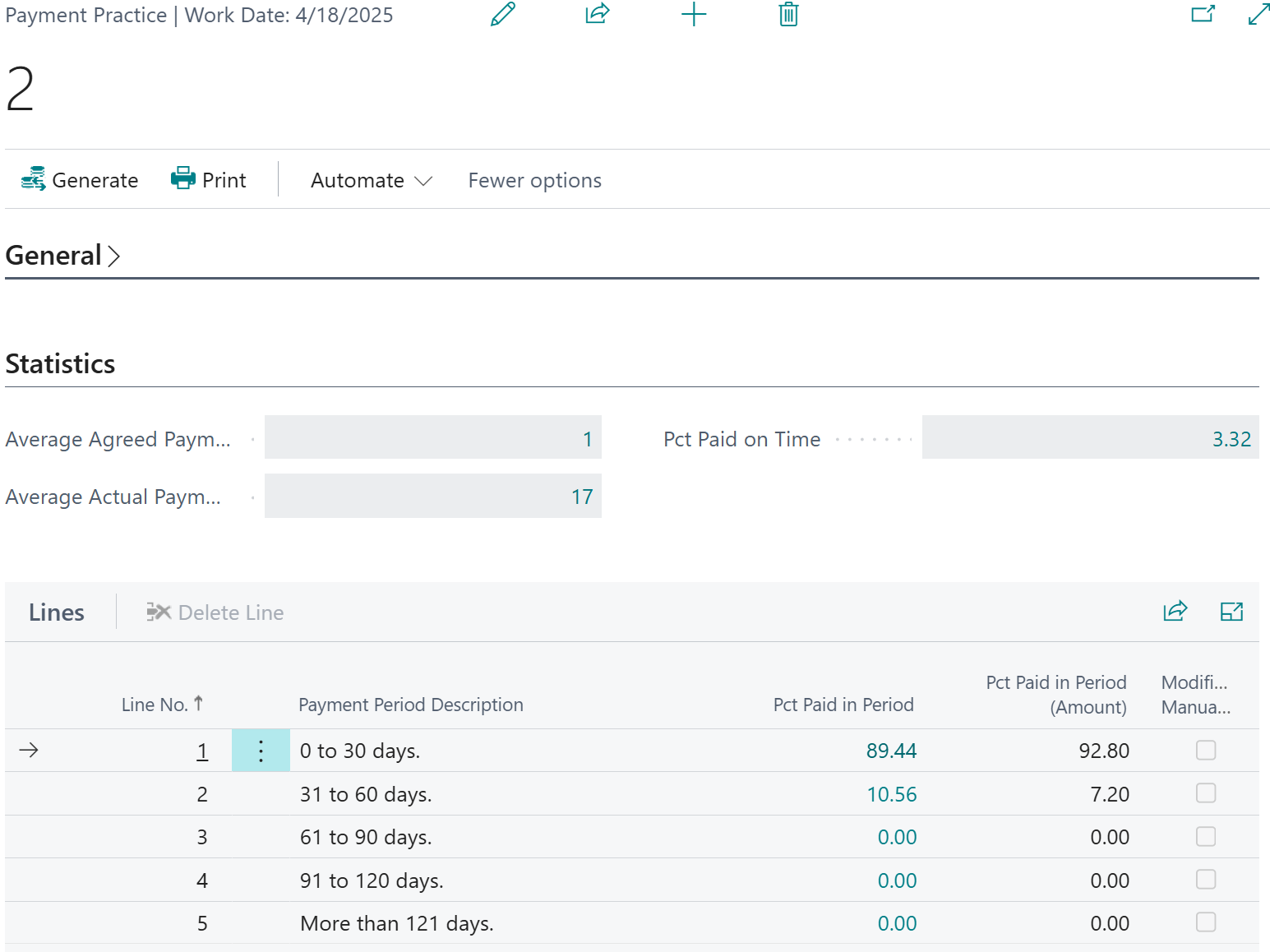Click Average Agreed Payment value 1
1270x952 pixels.
432,437
